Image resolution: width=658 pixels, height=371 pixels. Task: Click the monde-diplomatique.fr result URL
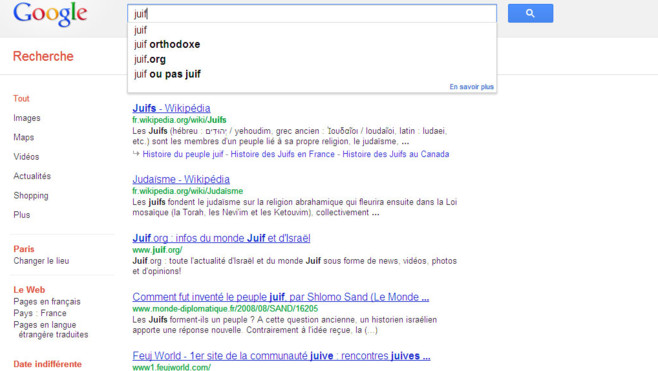tap(225, 308)
